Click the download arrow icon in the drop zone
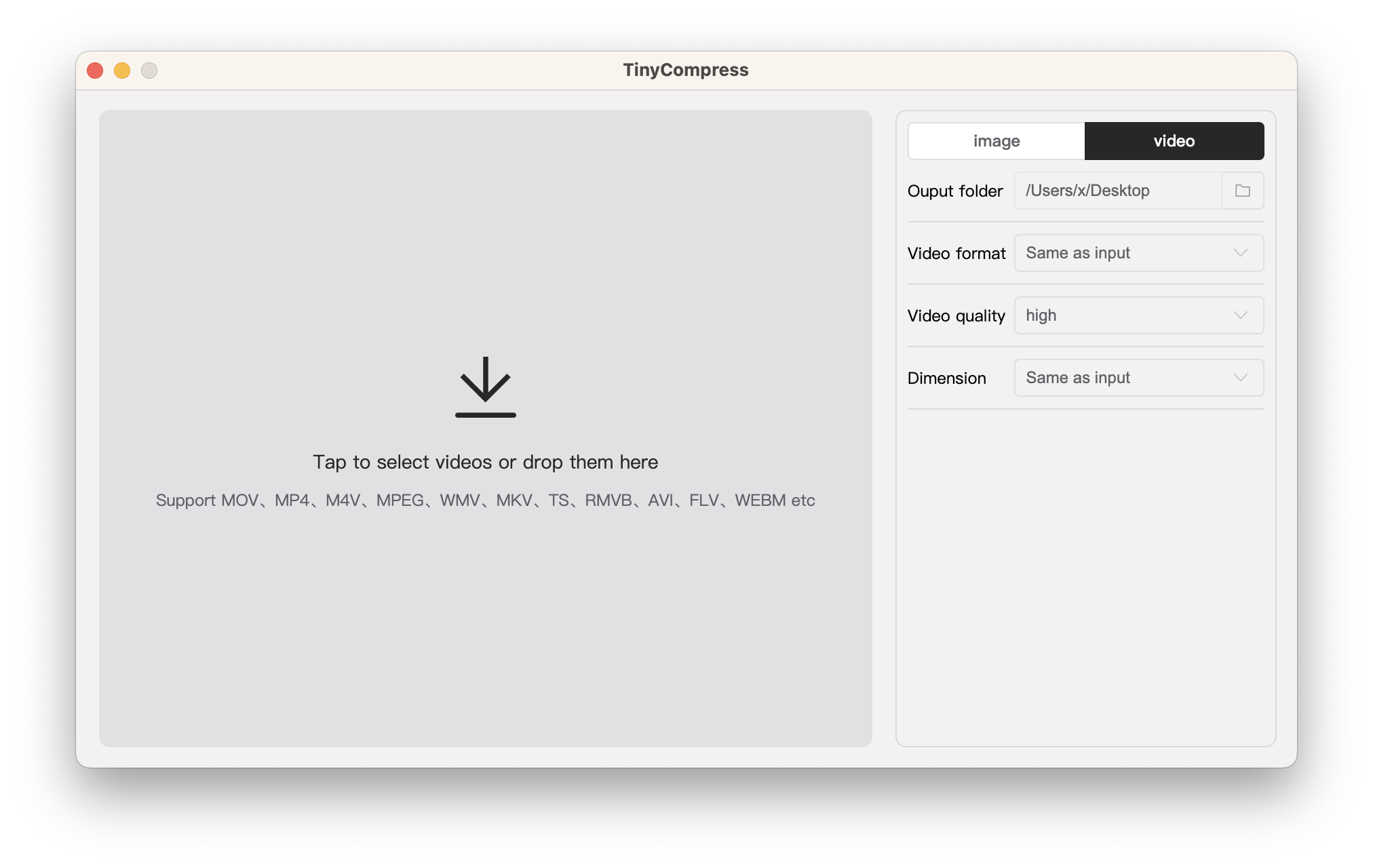Viewport: 1373px width, 868px height. pos(484,387)
